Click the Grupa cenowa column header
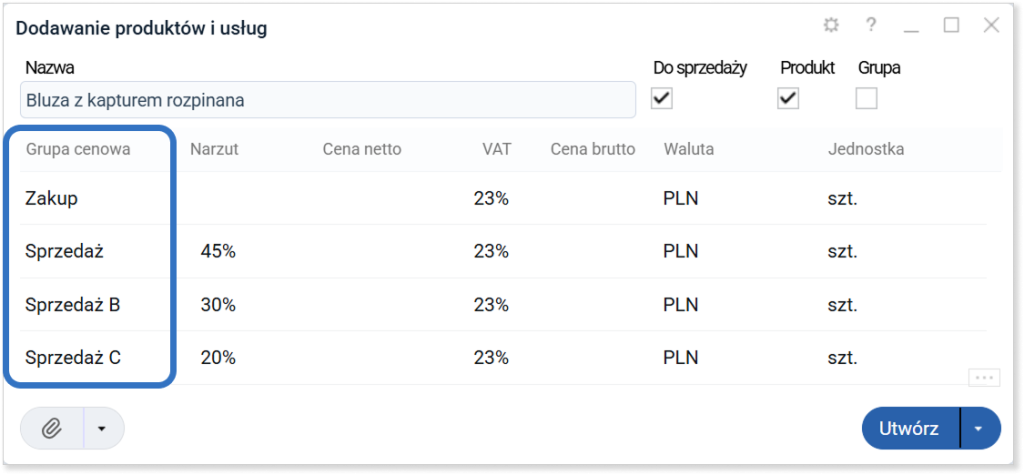1024x475 pixels. click(x=78, y=150)
